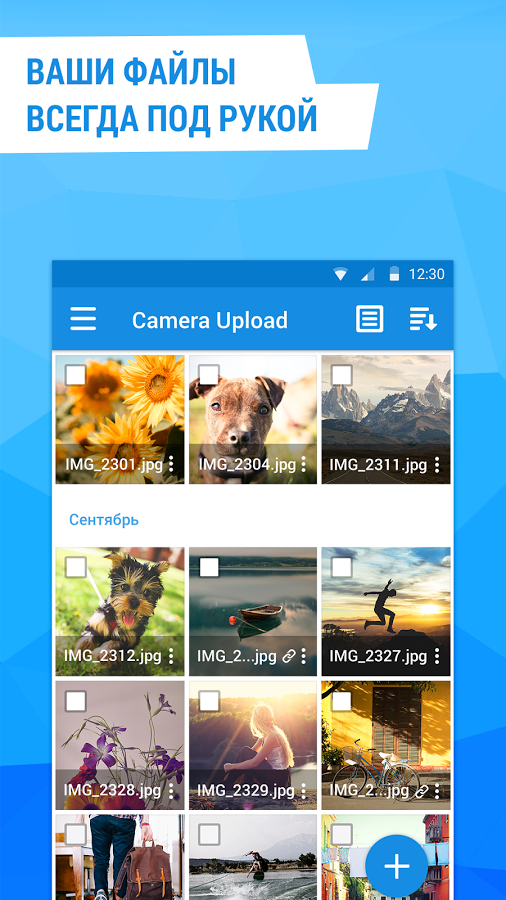Open three-dot menu for IMG_2327.jpg
The width and height of the screenshot is (506, 900).
click(x=437, y=656)
